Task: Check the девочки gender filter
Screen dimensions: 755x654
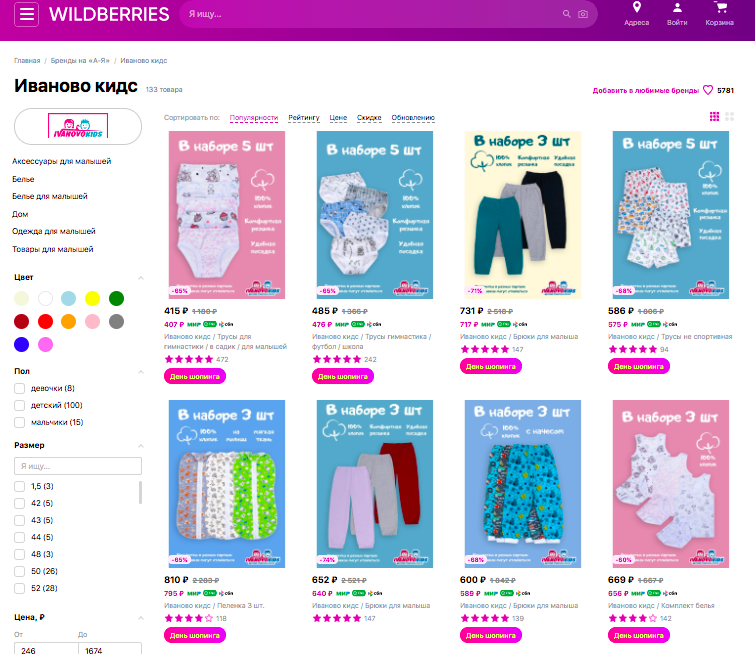Action: coord(19,388)
